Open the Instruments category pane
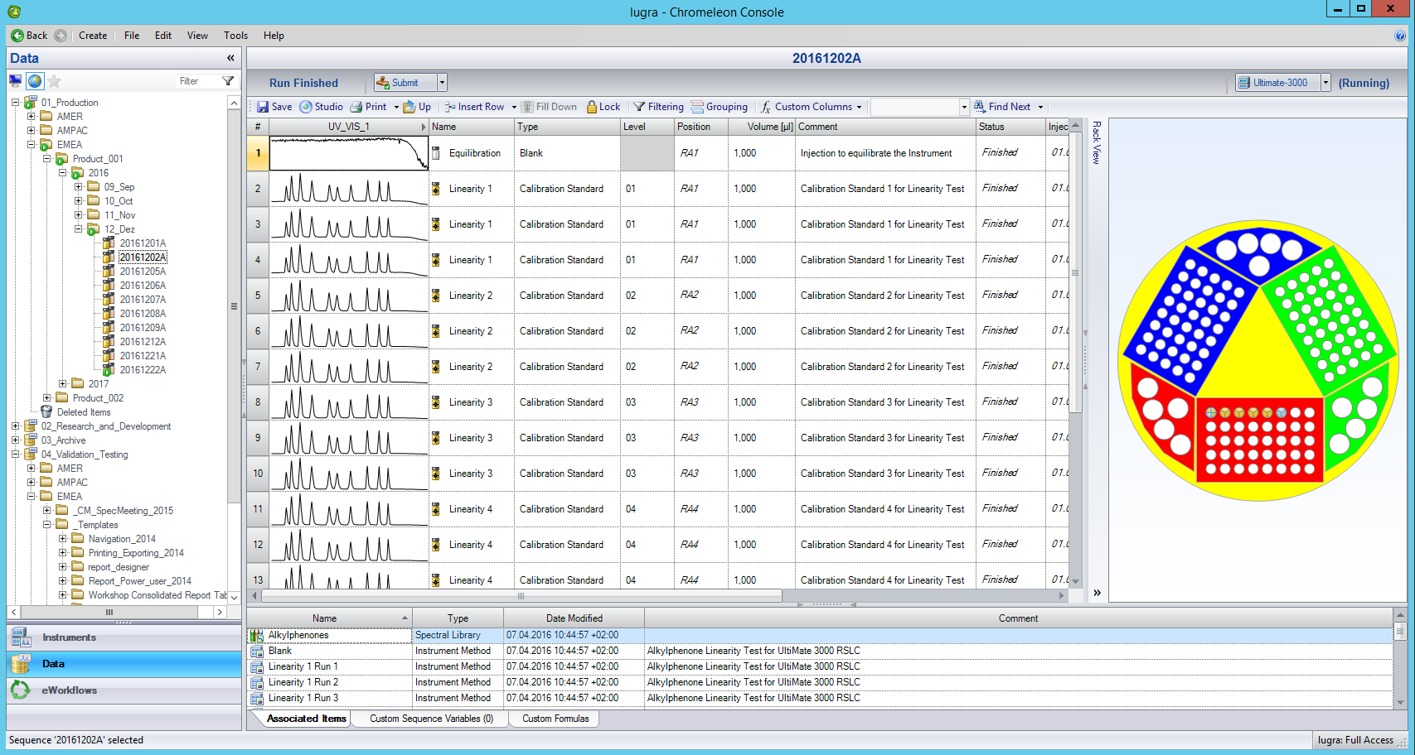This screenshot has height=755, width=1415. pyautogui.click(x=124, y=637)
